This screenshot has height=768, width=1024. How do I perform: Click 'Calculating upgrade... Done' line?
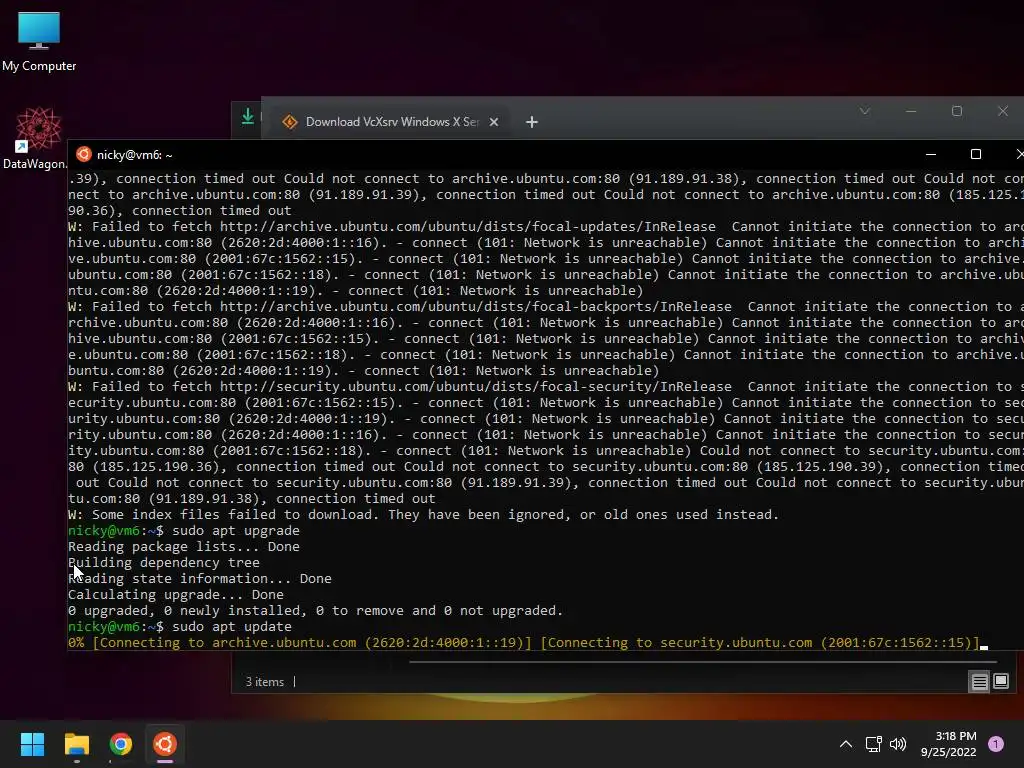pos(176,594)
